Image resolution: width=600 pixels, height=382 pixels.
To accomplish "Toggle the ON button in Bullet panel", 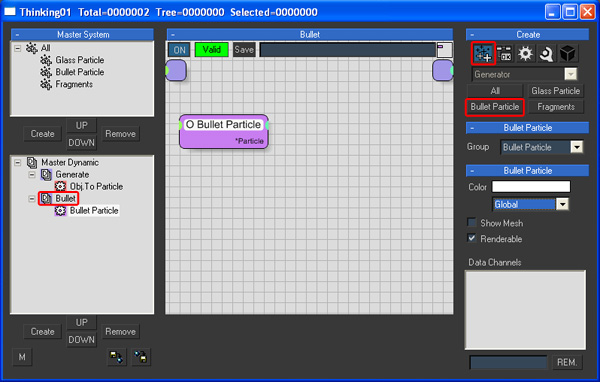I will (x=179, y=50).
